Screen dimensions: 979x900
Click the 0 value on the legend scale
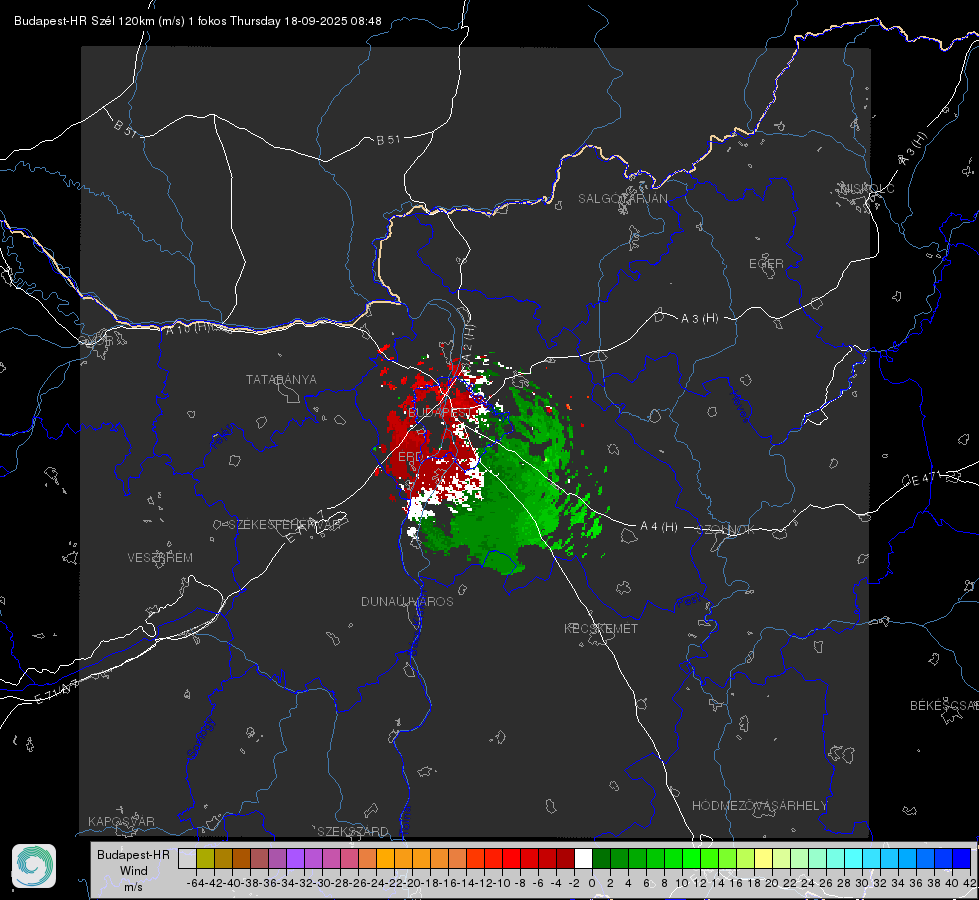[x=592, y=883]
